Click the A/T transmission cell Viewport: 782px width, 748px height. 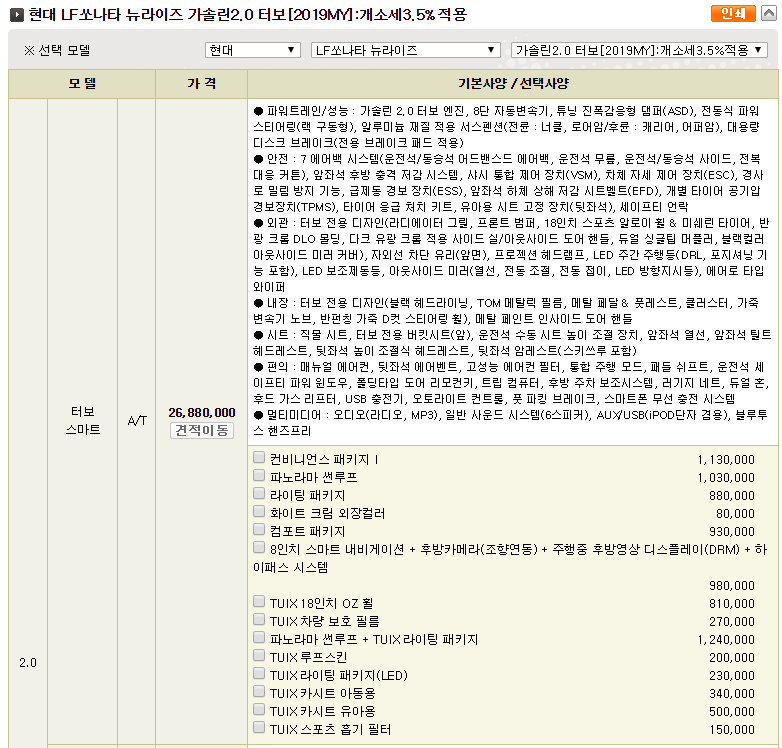click(x=137, y=421)
